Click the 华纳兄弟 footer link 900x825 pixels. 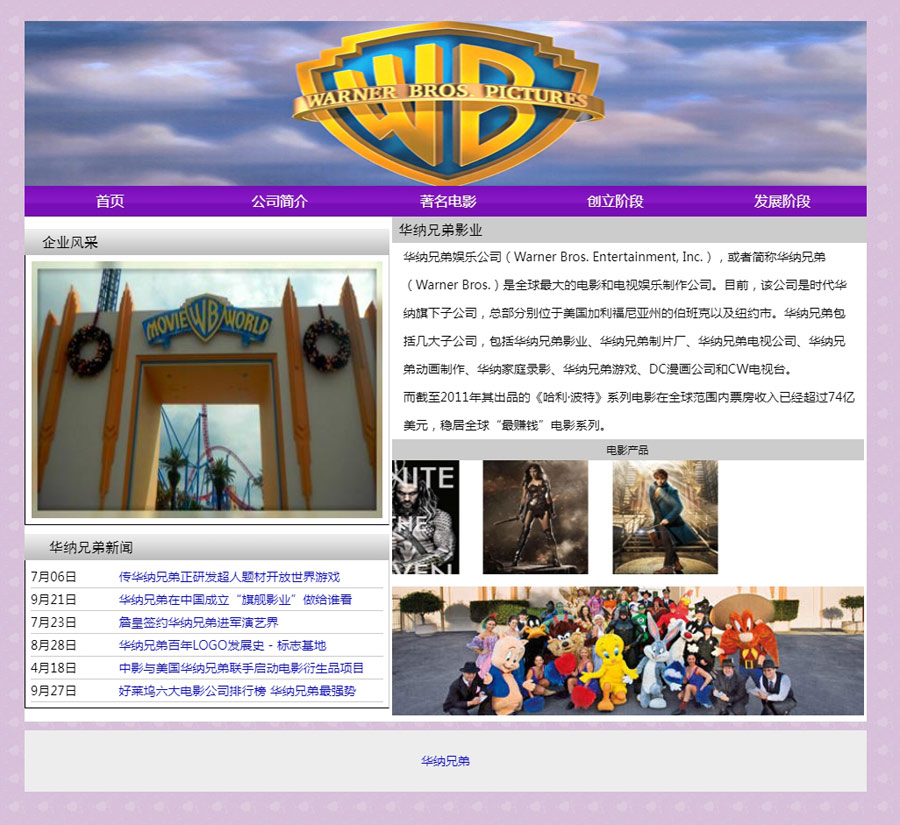(445, 761)
